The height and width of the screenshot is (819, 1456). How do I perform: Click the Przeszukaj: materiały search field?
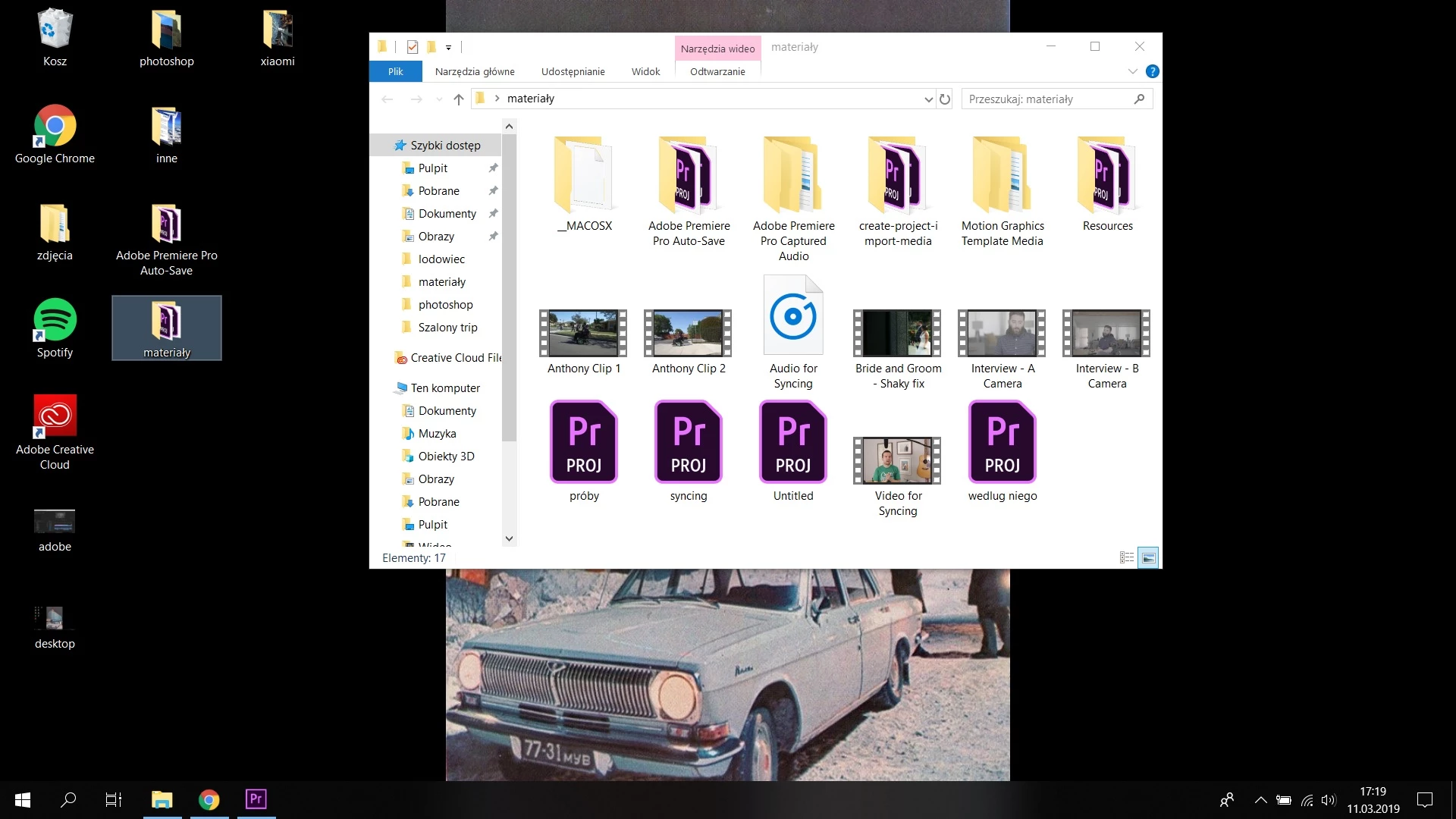1046,99
